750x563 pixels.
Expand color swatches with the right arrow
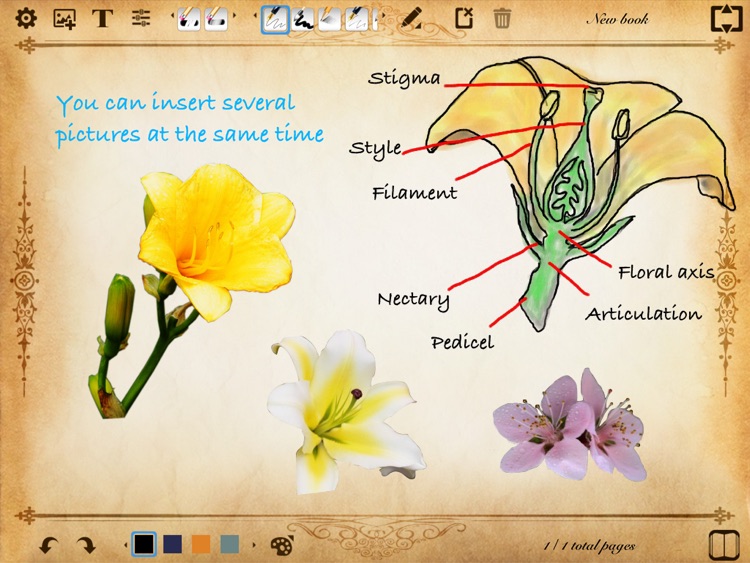click(254, 545)
